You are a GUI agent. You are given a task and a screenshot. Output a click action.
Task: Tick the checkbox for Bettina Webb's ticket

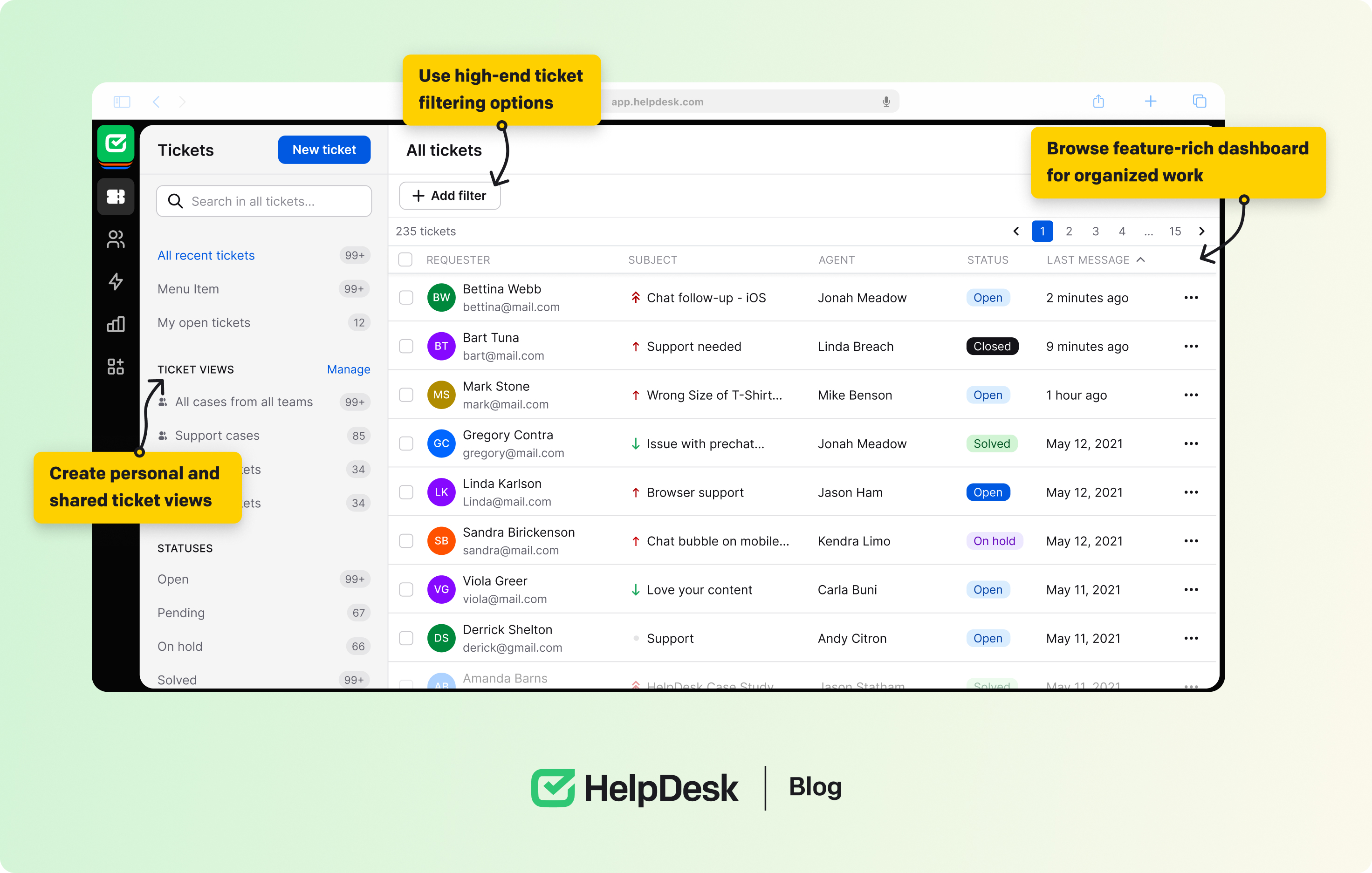click(405, 297)
